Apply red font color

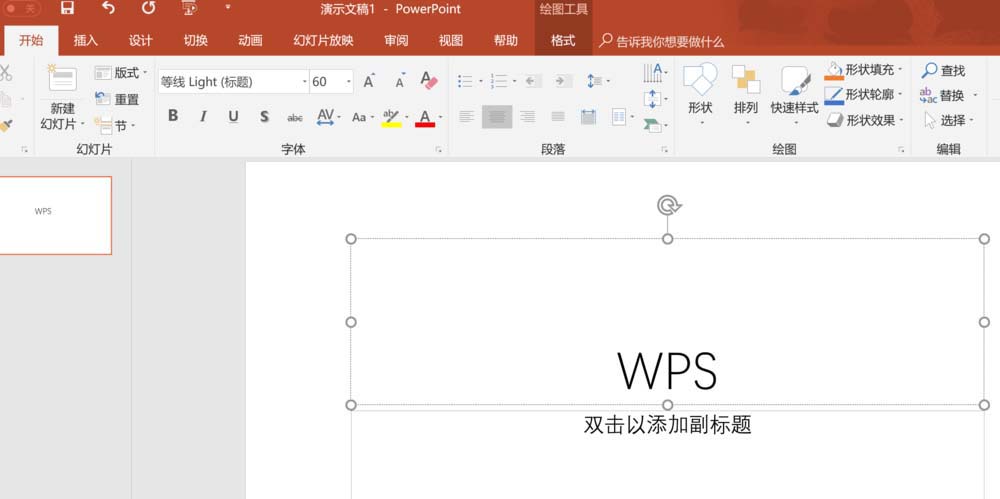(x=425, y=117)
